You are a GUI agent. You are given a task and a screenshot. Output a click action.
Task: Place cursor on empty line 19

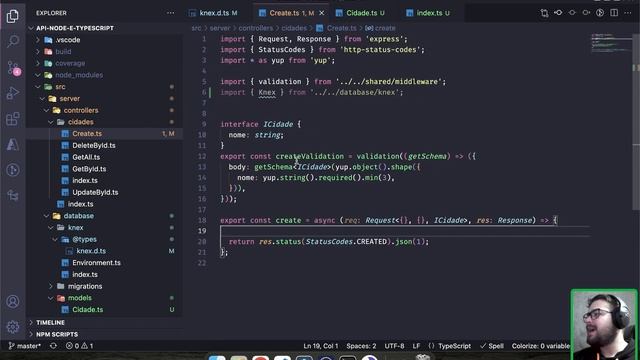click(x=404, y=231)
